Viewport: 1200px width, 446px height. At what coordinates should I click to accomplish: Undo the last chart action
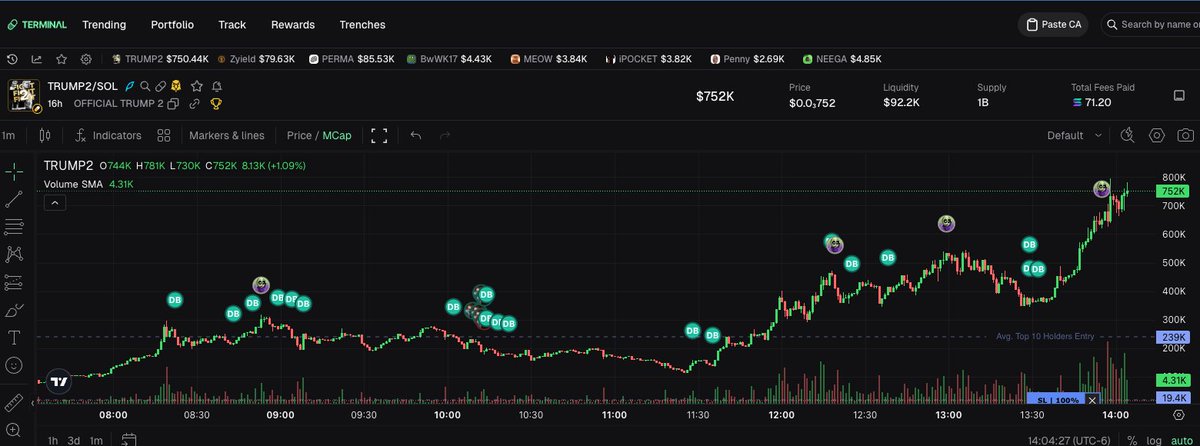416,135
